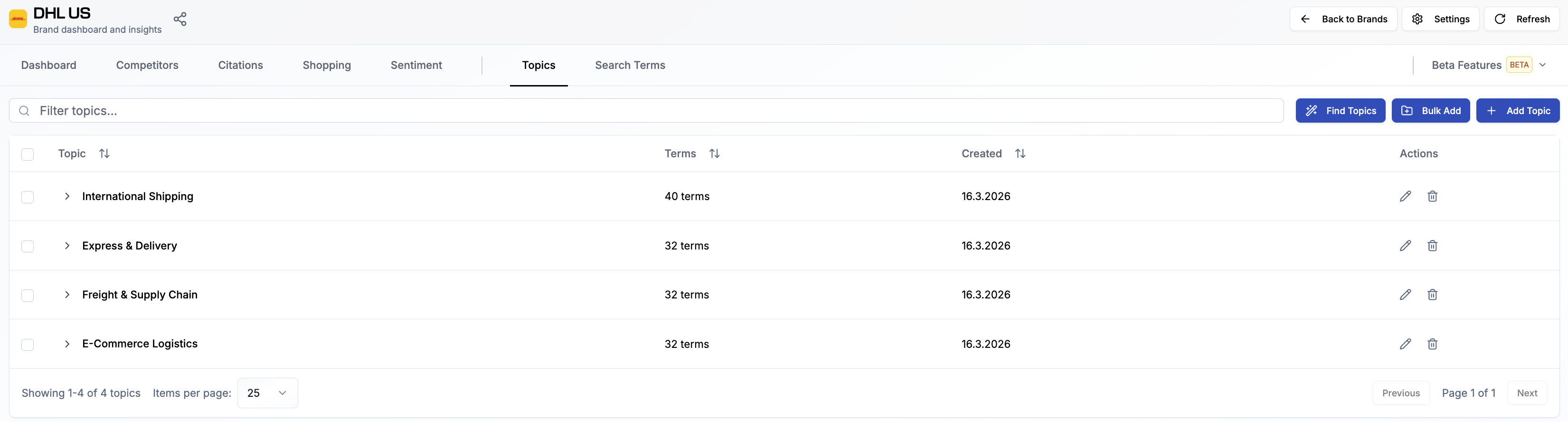This screenshot has height=422, width=1568.
Task: Click the Express & Delivery topic name
Action: pyautogui.click(x=130, y=245)
